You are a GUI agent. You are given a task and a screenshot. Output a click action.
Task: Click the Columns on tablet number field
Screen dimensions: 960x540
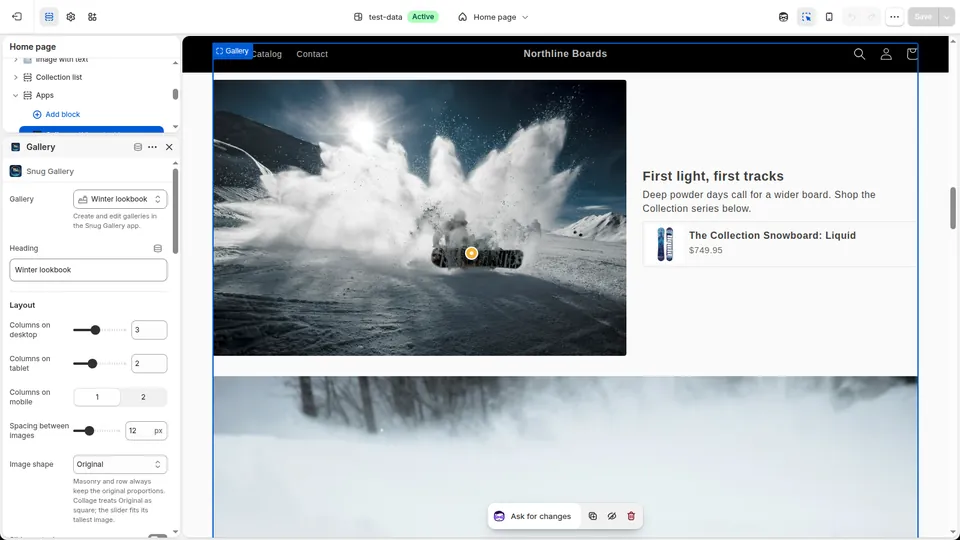coord(149,364)
